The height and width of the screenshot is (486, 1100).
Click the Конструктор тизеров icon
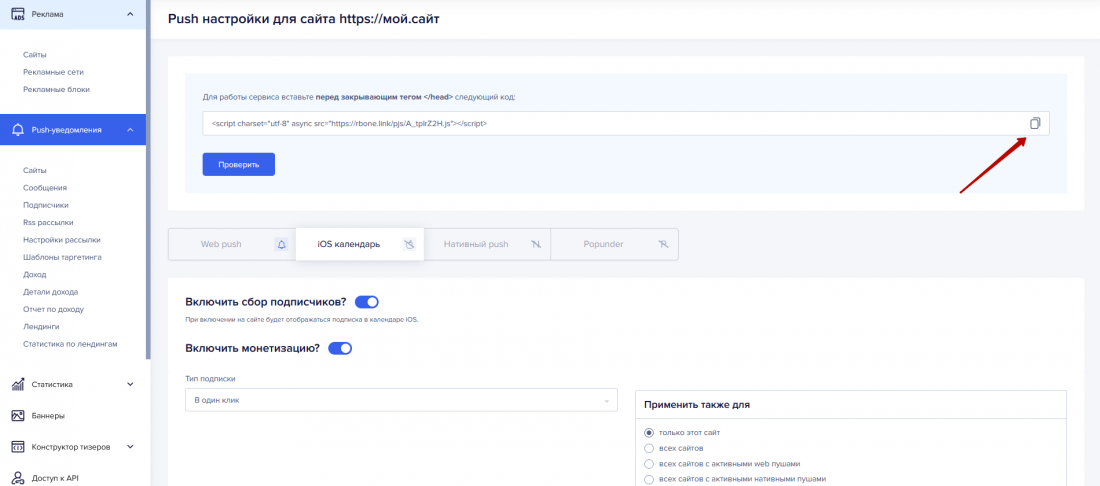click(19, 447)
